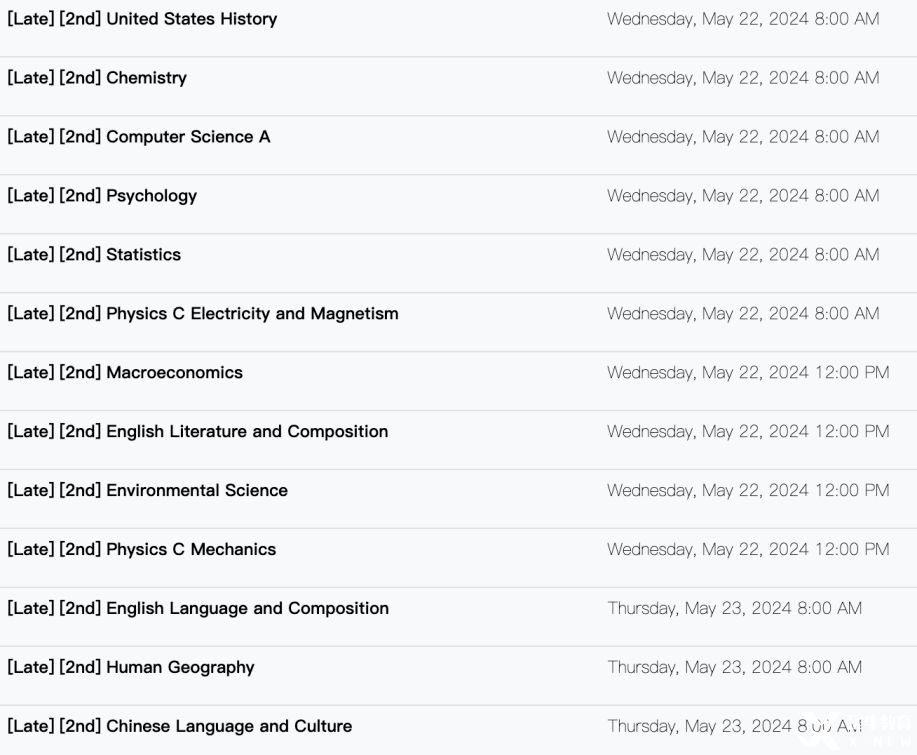Select the Environmental Science exam date

(748, 491)
